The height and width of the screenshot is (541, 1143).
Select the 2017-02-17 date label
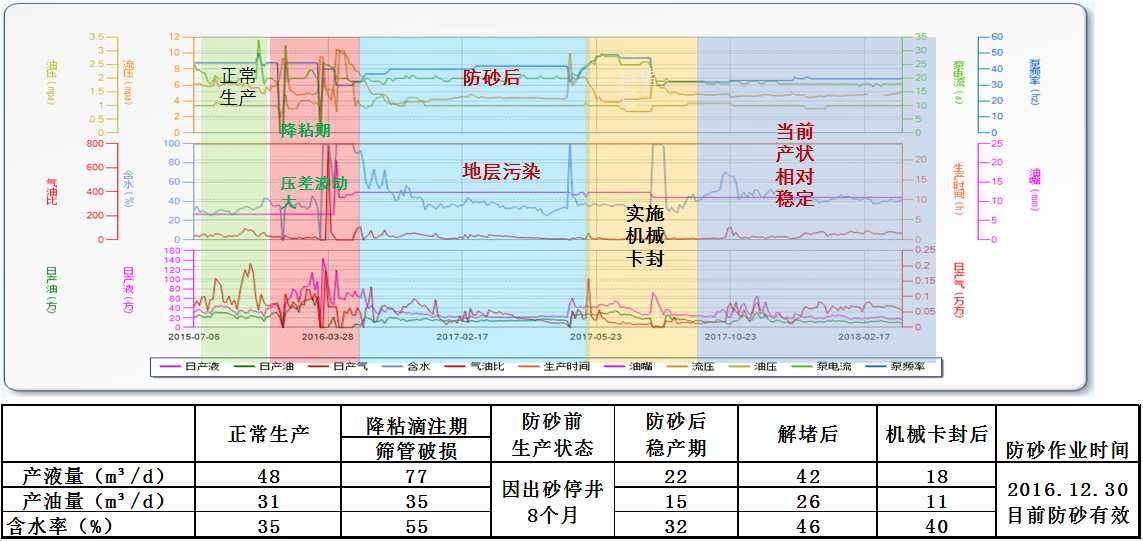(462, 338)
